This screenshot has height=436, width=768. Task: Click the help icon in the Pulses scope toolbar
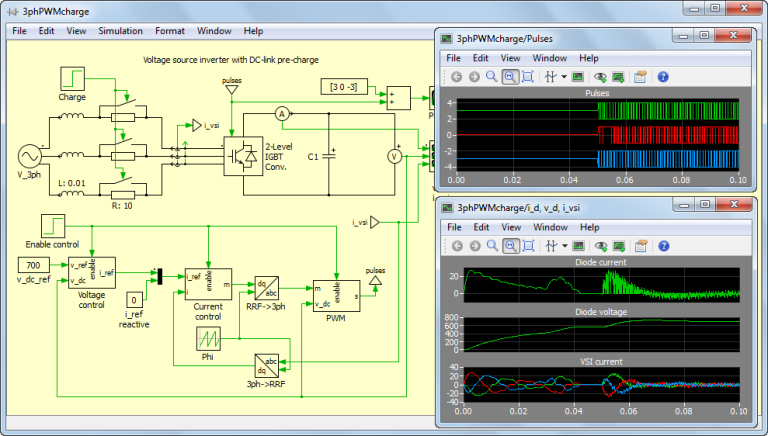click(x=662, y=76)
